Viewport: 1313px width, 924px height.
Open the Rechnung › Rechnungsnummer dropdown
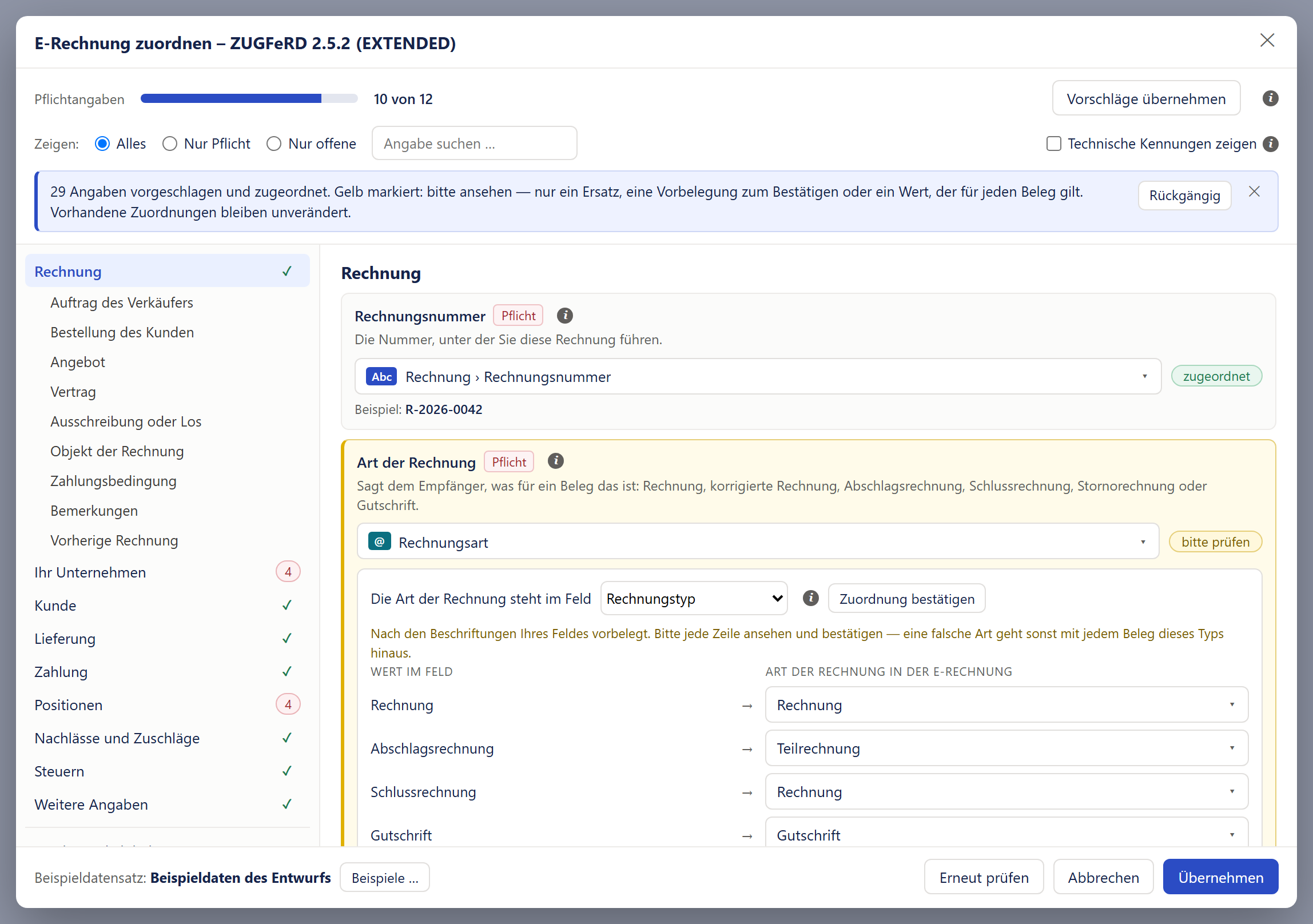758,376
